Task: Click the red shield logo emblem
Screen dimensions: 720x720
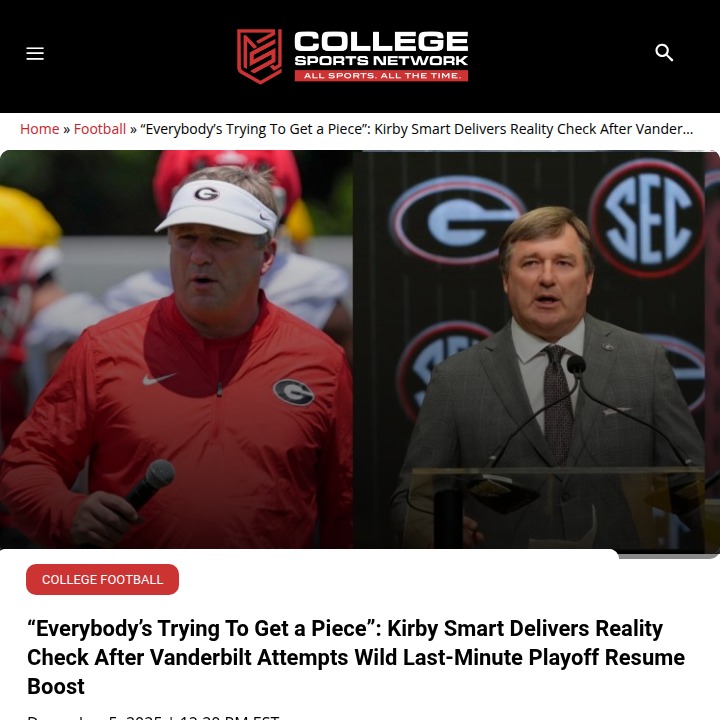Action: tap(258, 55)
